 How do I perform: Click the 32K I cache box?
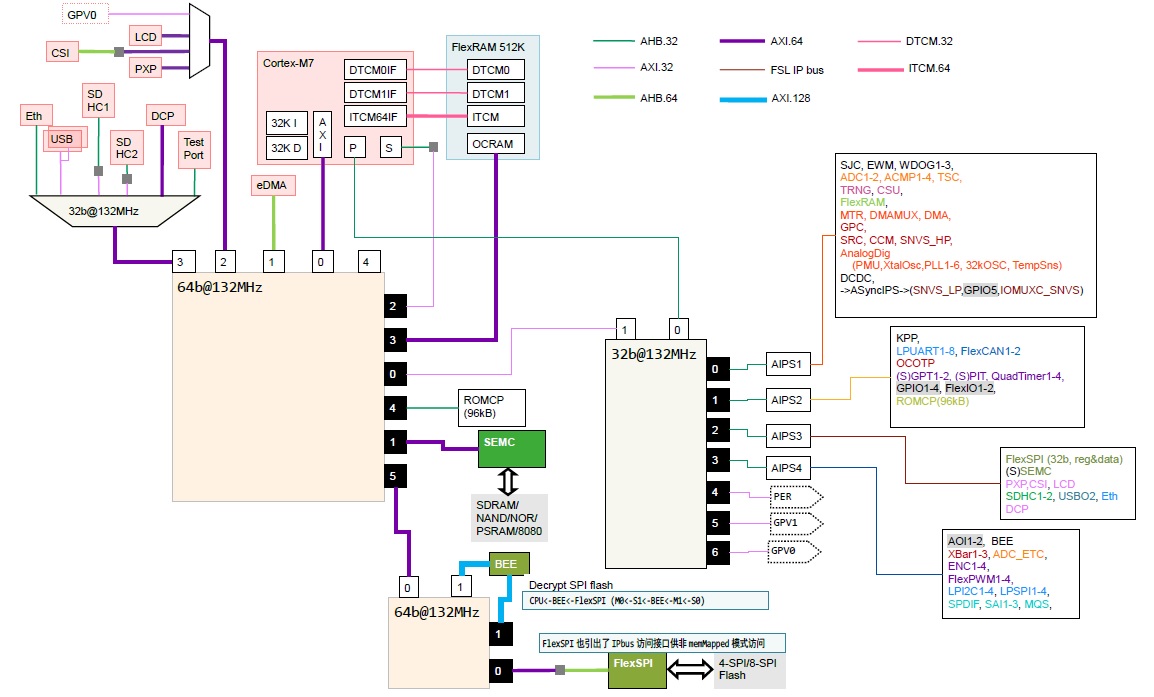coord(286,123)
